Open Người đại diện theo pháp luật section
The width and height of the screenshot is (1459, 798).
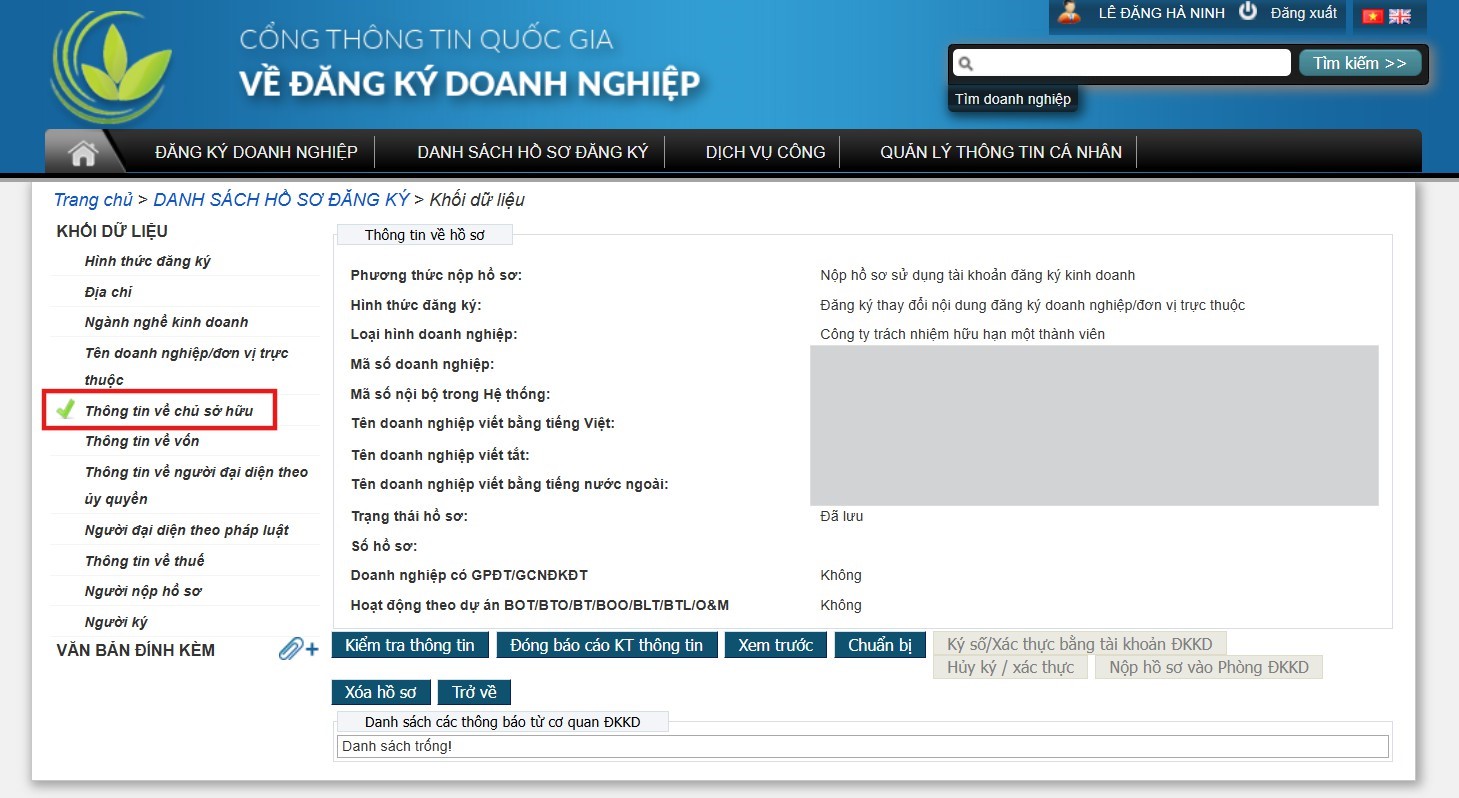[186, 530]
